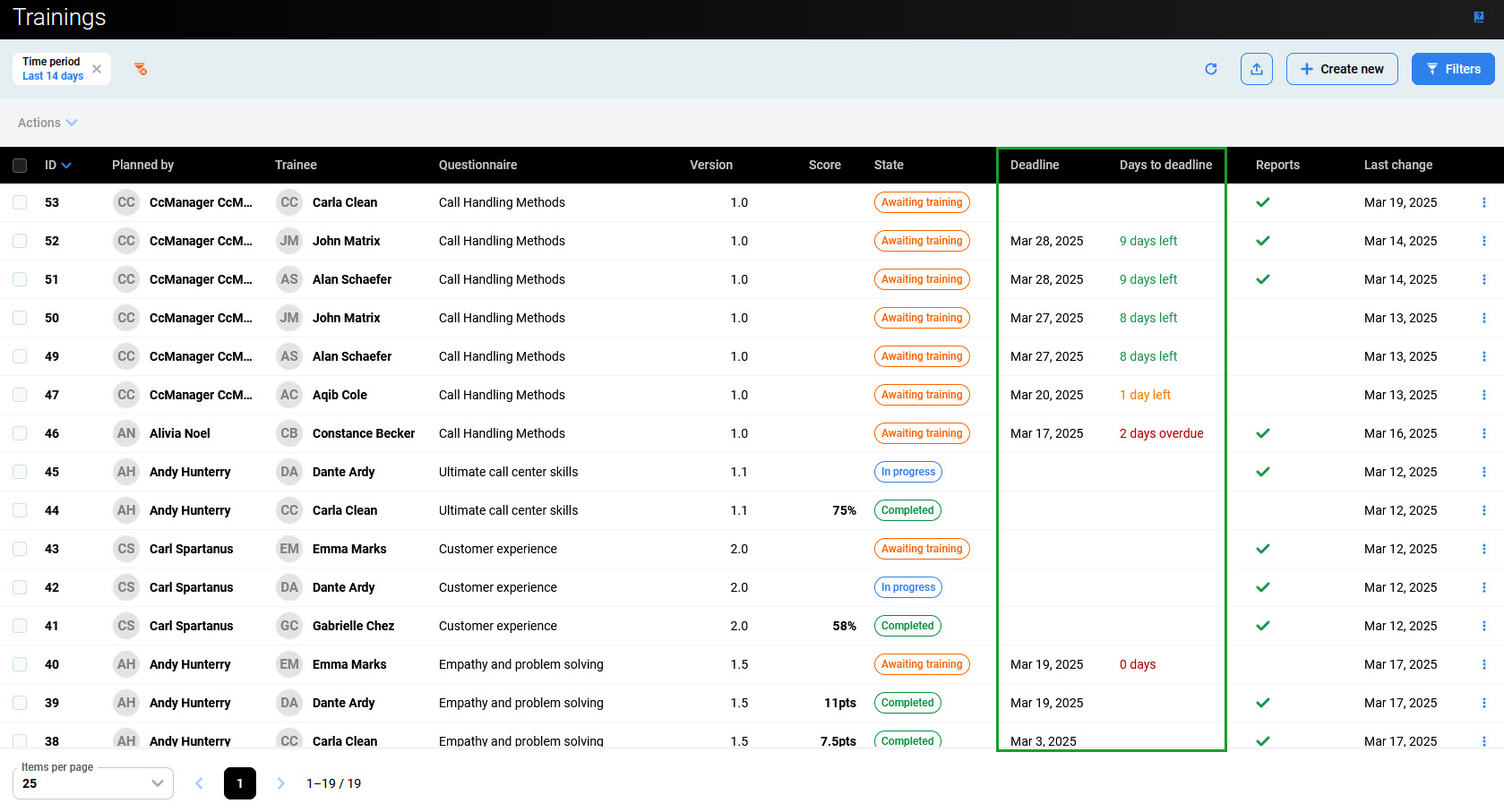1504x812 pixels.
Task: Click page number 1 in pagination
Action: pyautogui.click(x=240, y=783)
